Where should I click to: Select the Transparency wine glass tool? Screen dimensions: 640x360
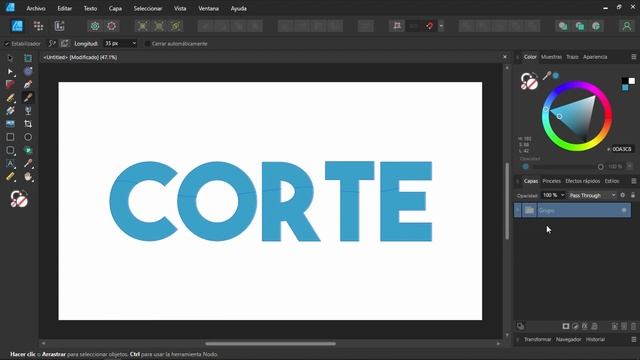(x=28, y=111)
